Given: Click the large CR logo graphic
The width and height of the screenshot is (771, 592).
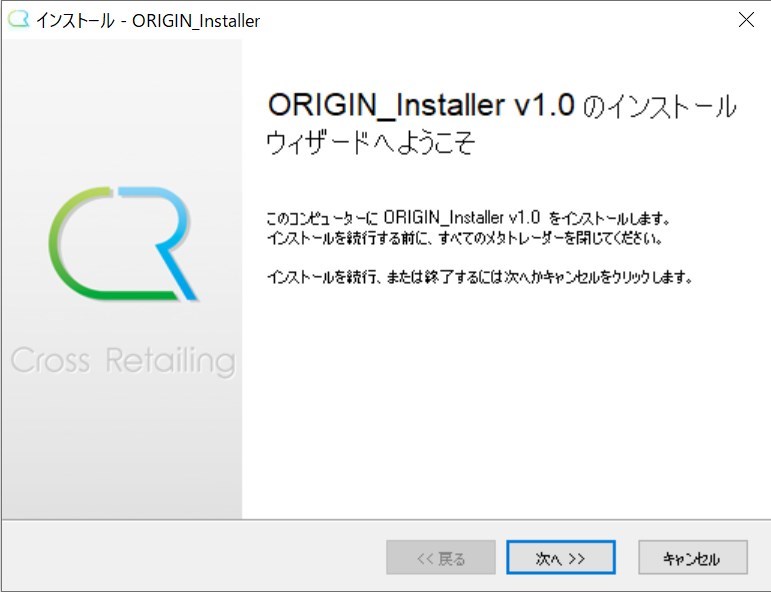Looking at the screenshot, I should coord(123,243).
